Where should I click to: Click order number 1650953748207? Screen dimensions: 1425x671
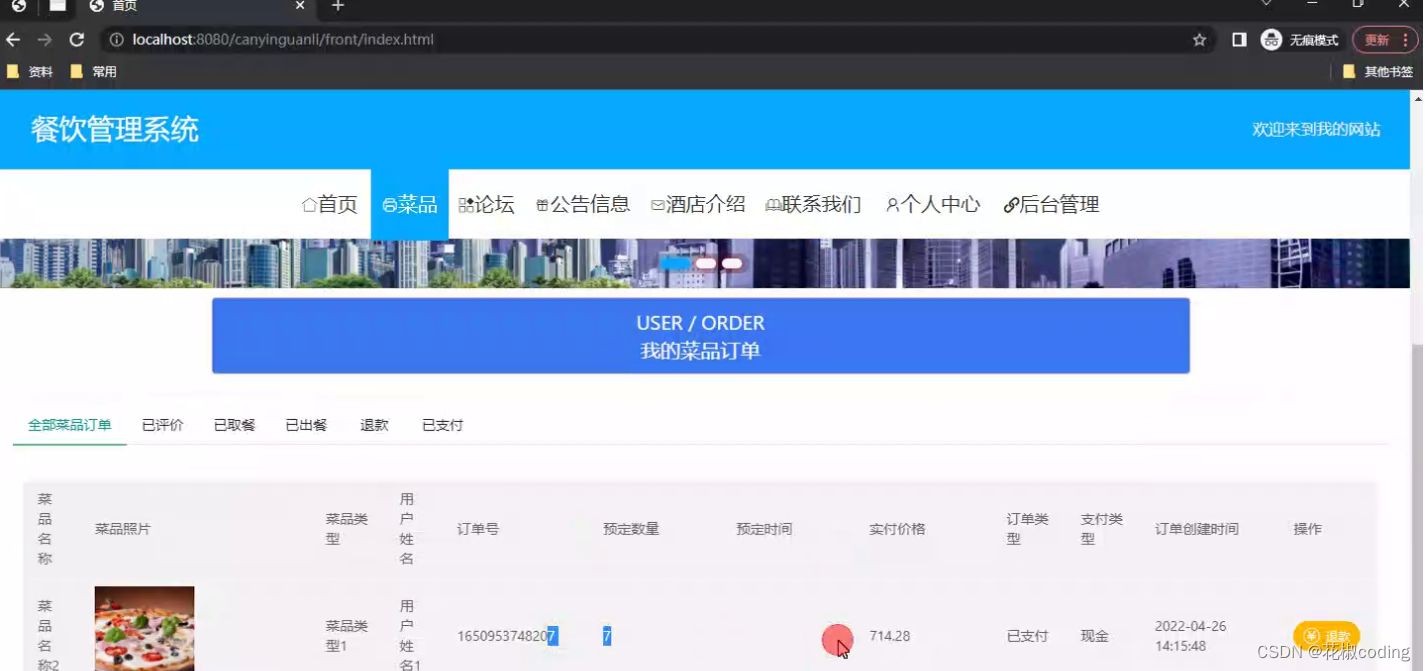point(507,636)
